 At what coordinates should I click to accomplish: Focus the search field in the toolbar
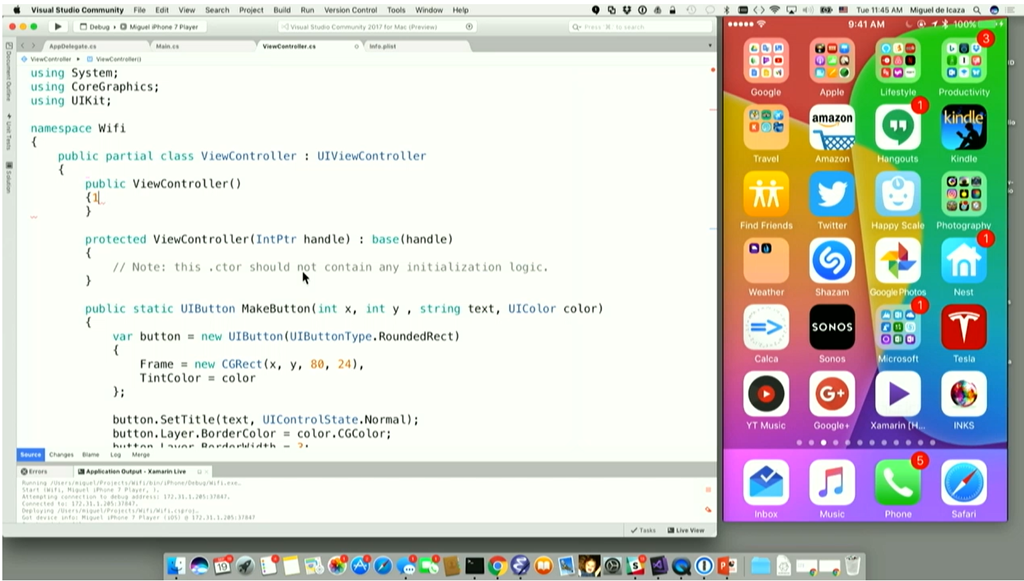[641, 27]
